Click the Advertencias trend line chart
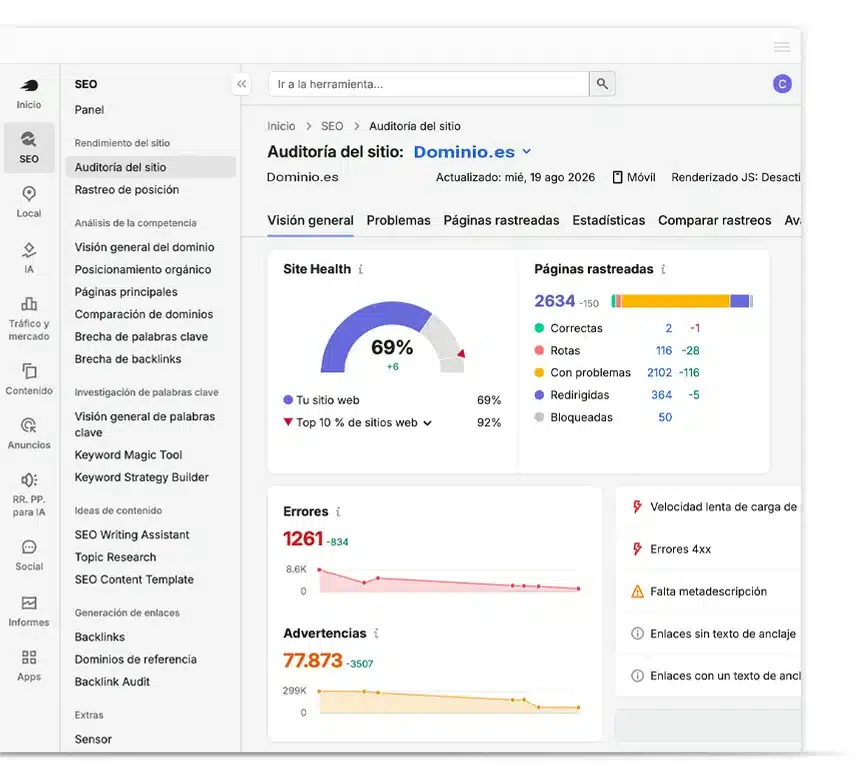Image resolution: width=859 pixels, height=772 pixels. click(449, 702)
